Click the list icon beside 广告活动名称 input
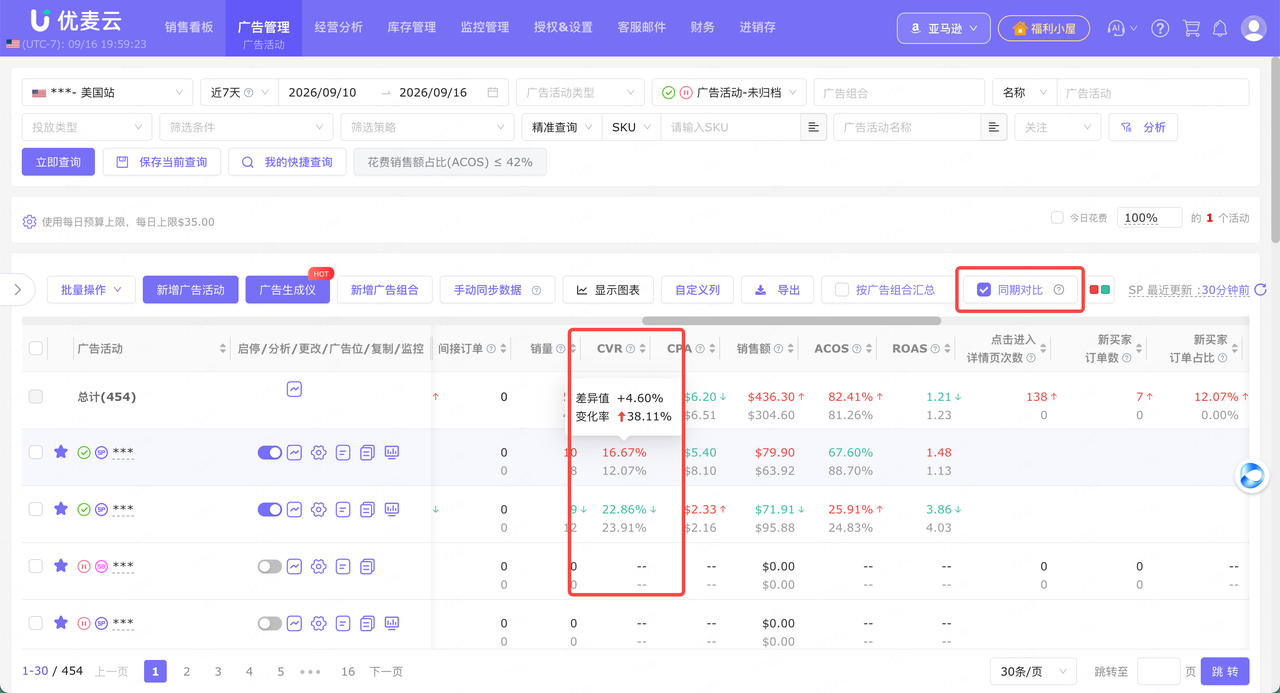 point(994,127)
